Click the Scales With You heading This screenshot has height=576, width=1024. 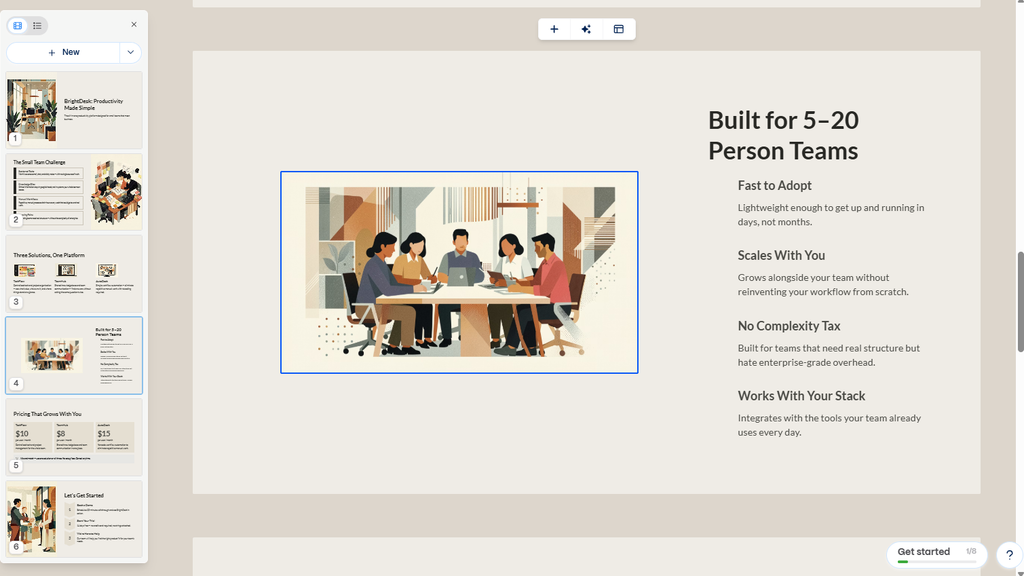(781, 255)
